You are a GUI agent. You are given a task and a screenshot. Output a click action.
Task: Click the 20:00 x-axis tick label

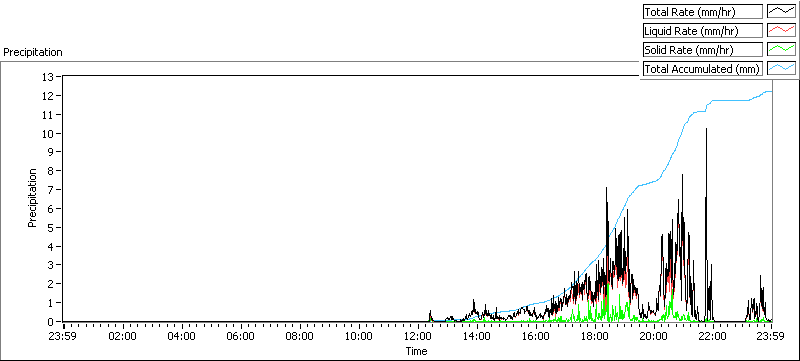click(x=653, y=336)
